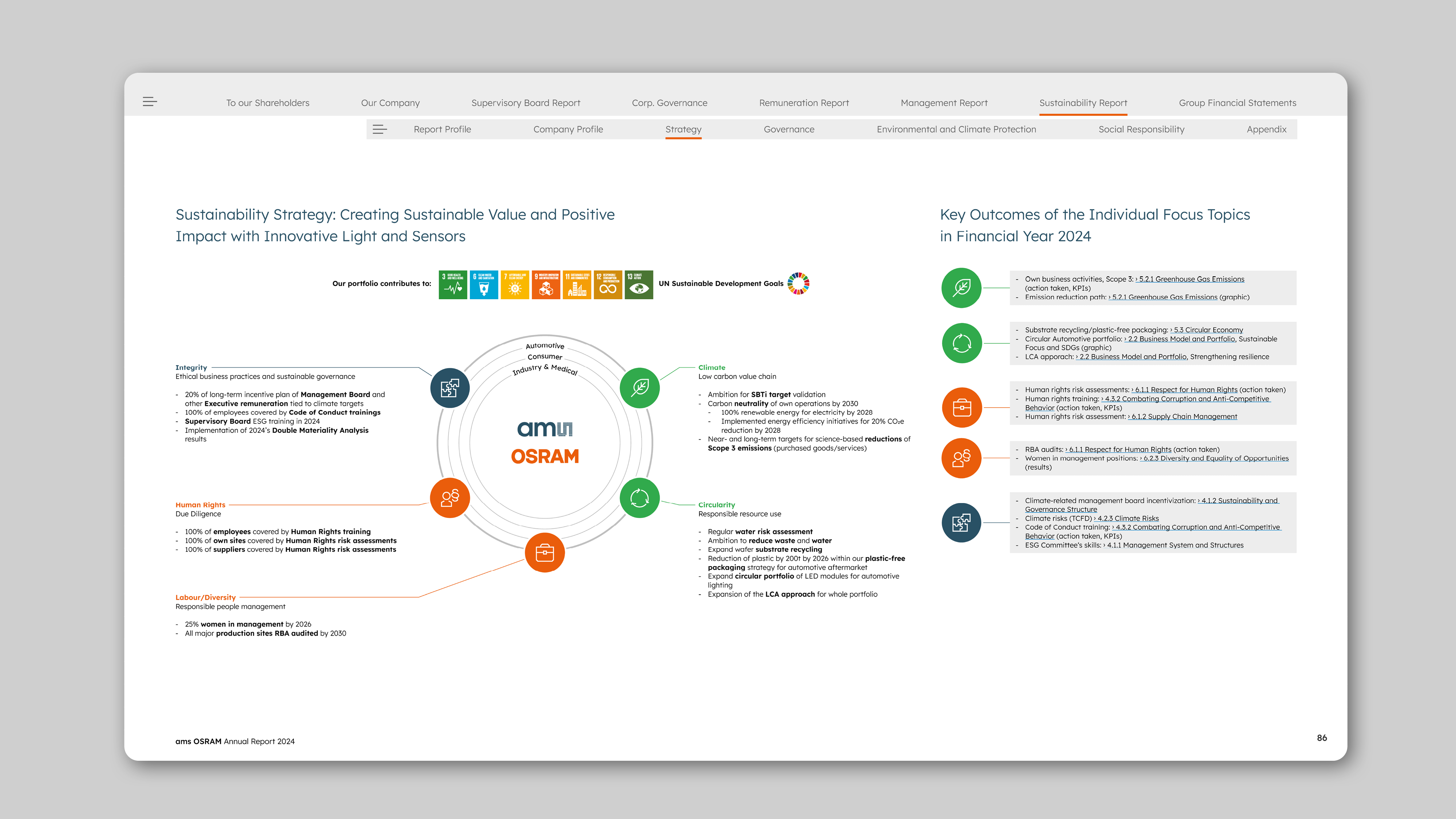Open Environmental and Climate Protection sub-tab
This screenshot has height=819, width=1456.
956,130
